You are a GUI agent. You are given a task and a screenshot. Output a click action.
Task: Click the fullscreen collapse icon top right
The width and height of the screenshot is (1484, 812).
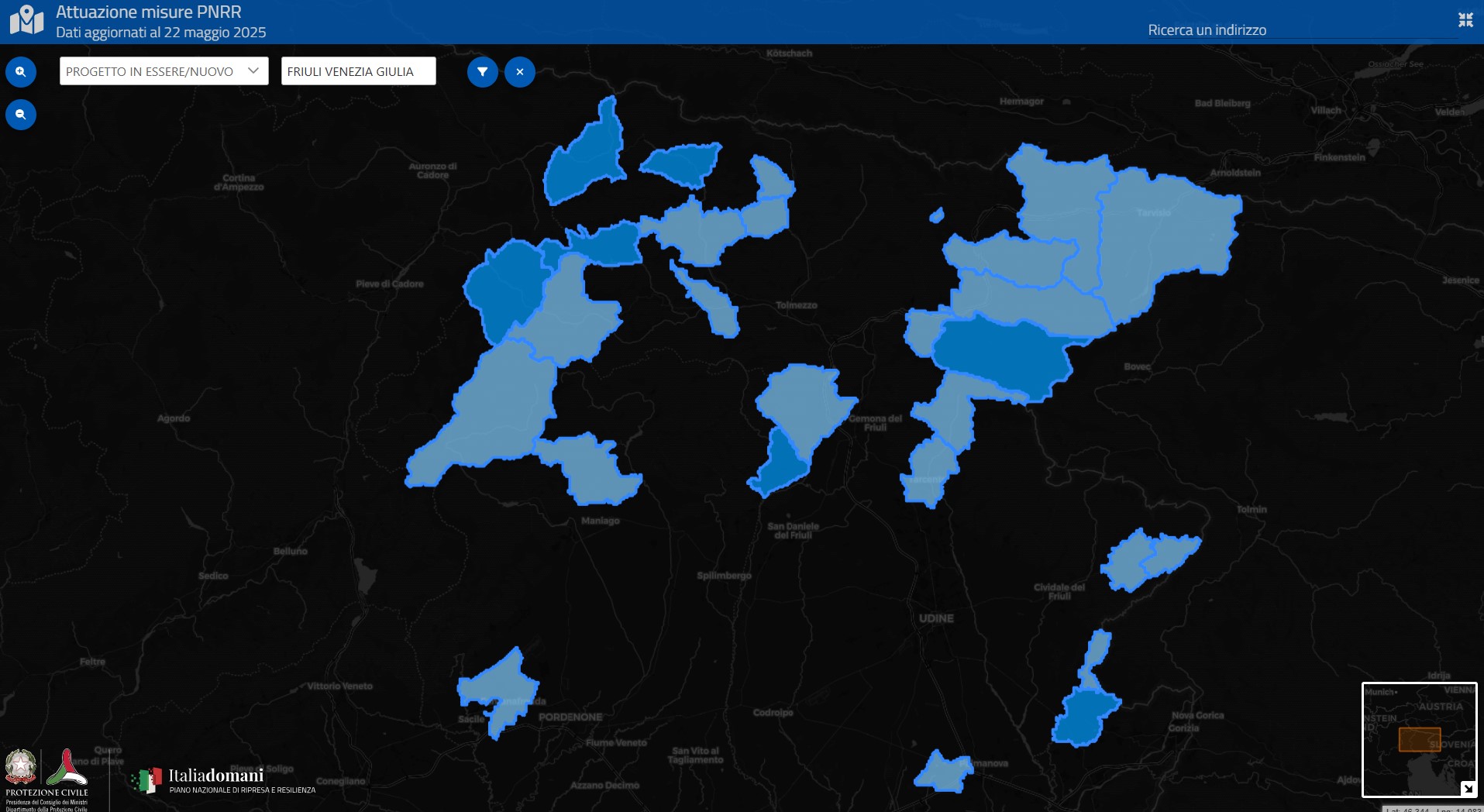coord(1465,21)
